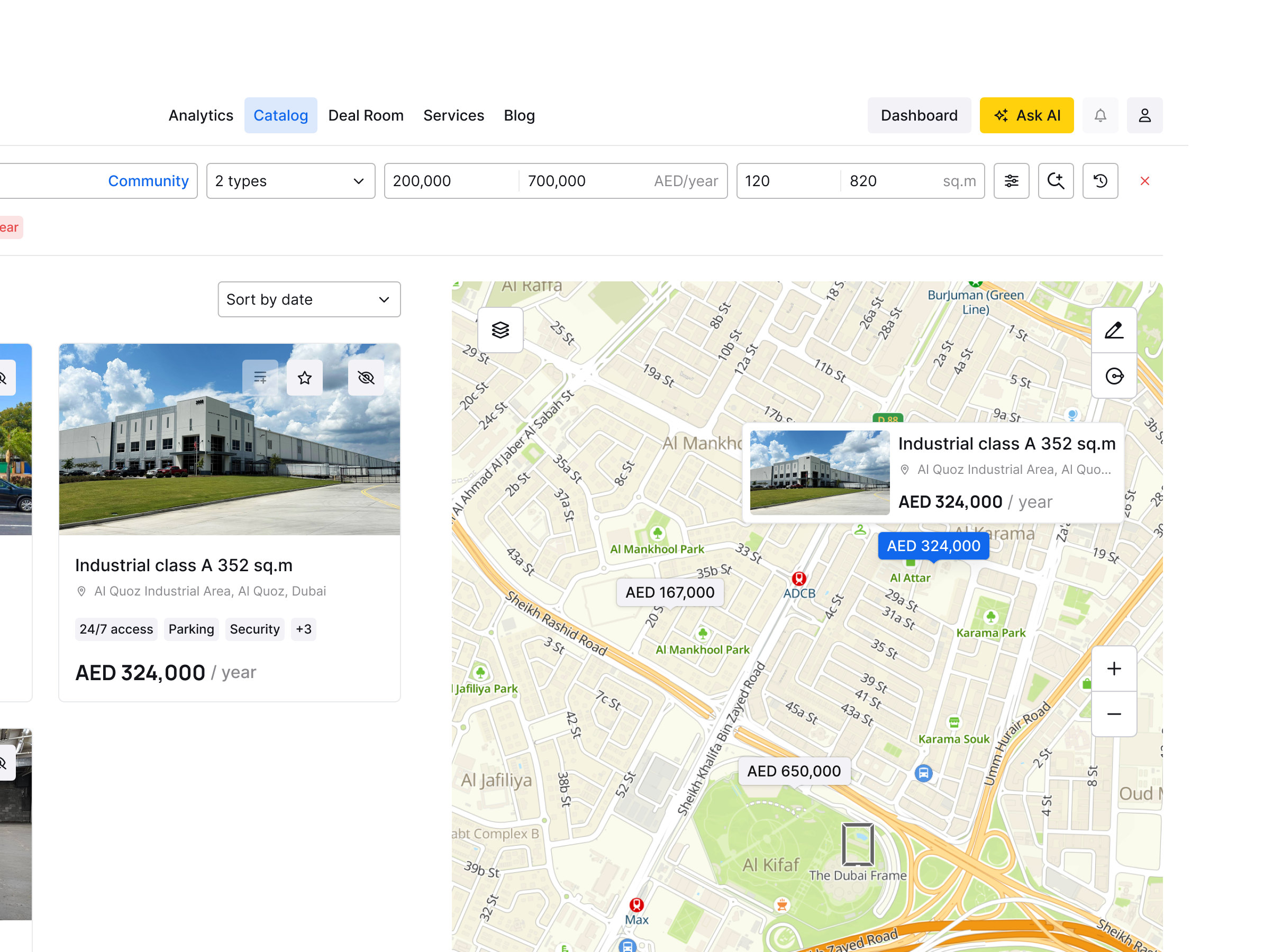Open the notifications bell
This screenshot has width=1273, height=952.
pos(1100,116)
